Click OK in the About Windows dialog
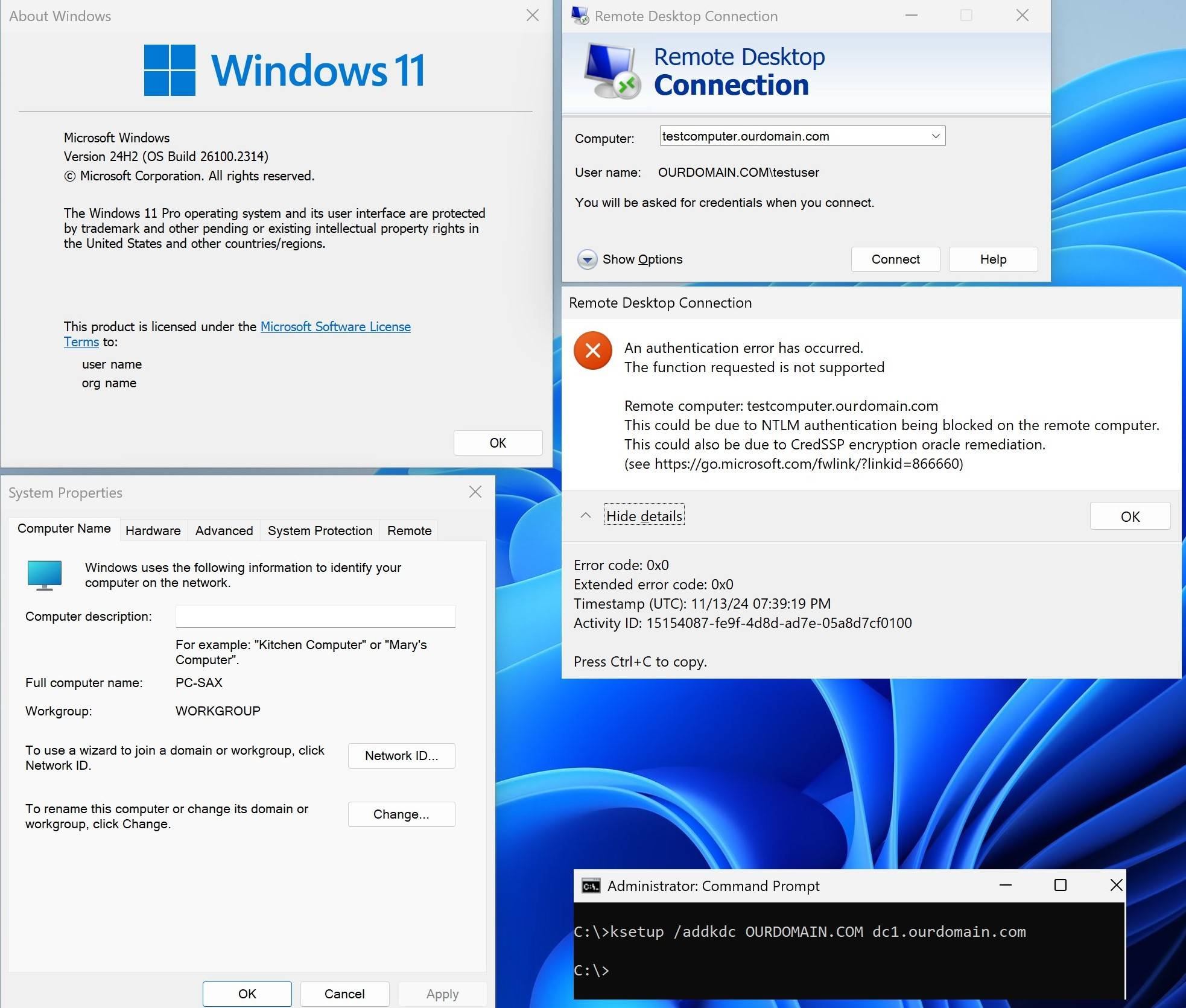Viewport: 1186px width, 1008px height. coord(498,443)
